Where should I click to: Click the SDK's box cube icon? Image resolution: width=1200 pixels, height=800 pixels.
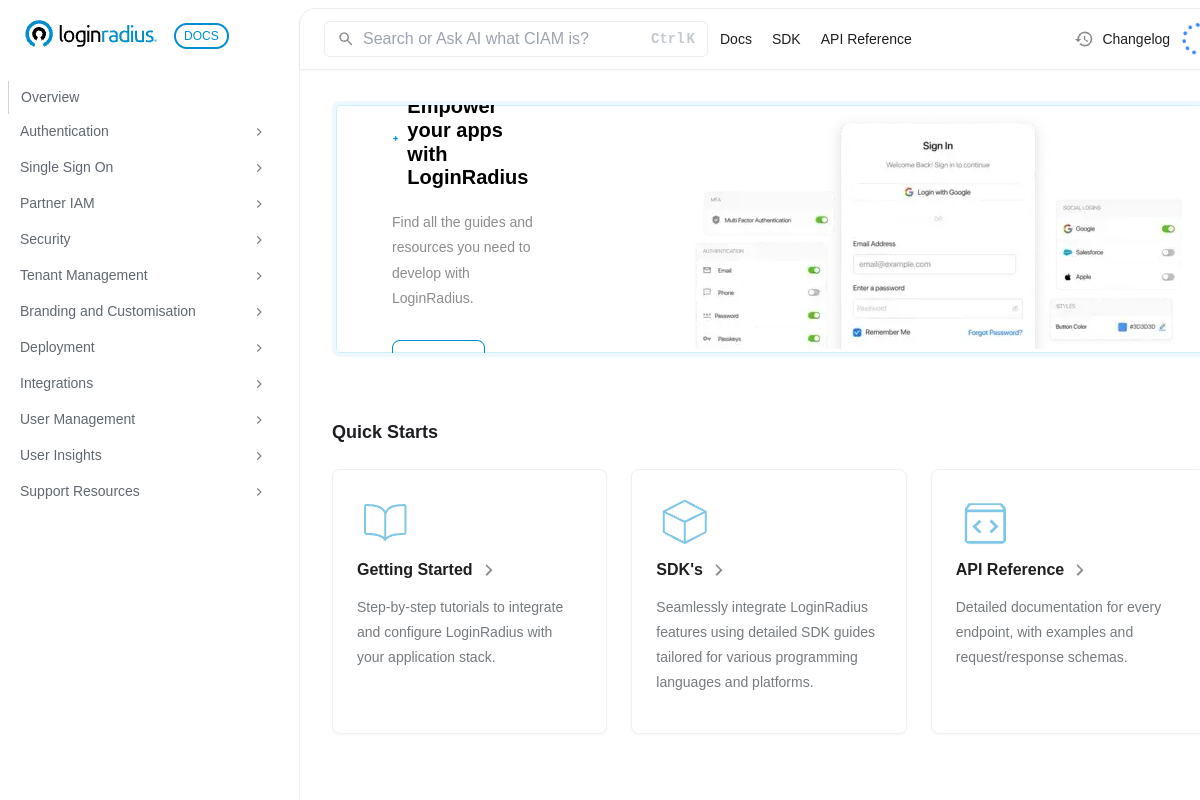(x=685, y=522)
